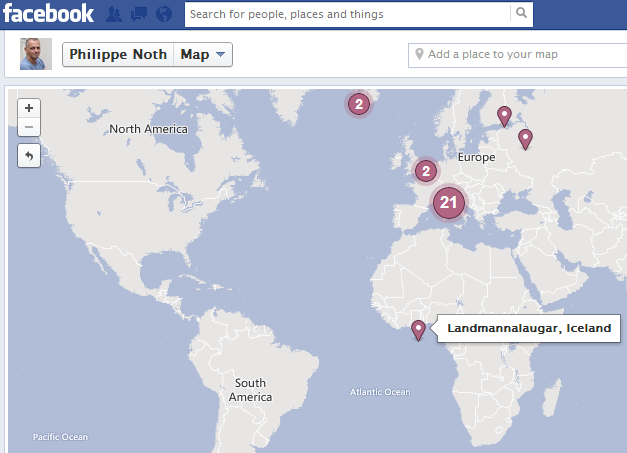The height and width of the screenshot is (453, 627).
Task: Click the Pacific Ocean map label
Action: 60,437
